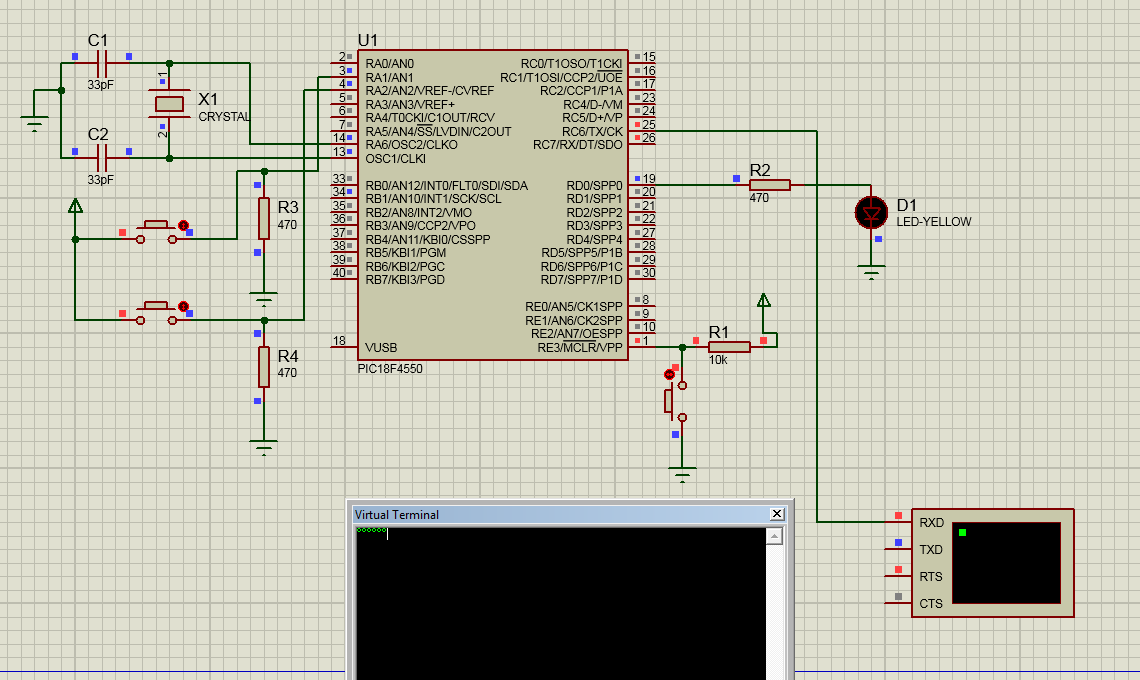
Task: Select the PIC18F4550 chip body
Action: coord(492,205)
